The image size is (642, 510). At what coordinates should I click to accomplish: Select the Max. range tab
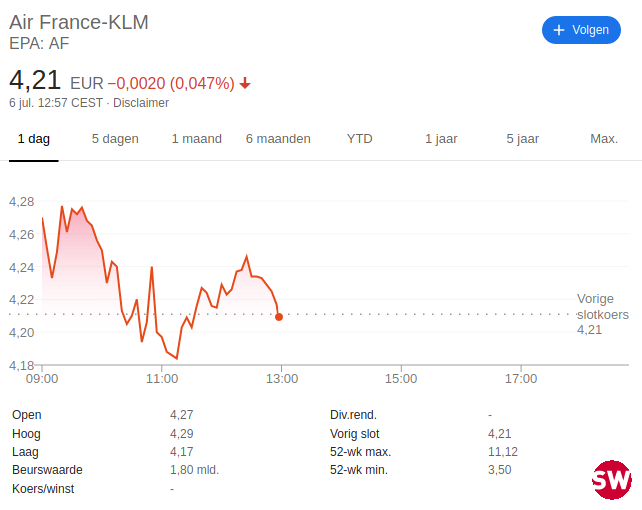604,139
